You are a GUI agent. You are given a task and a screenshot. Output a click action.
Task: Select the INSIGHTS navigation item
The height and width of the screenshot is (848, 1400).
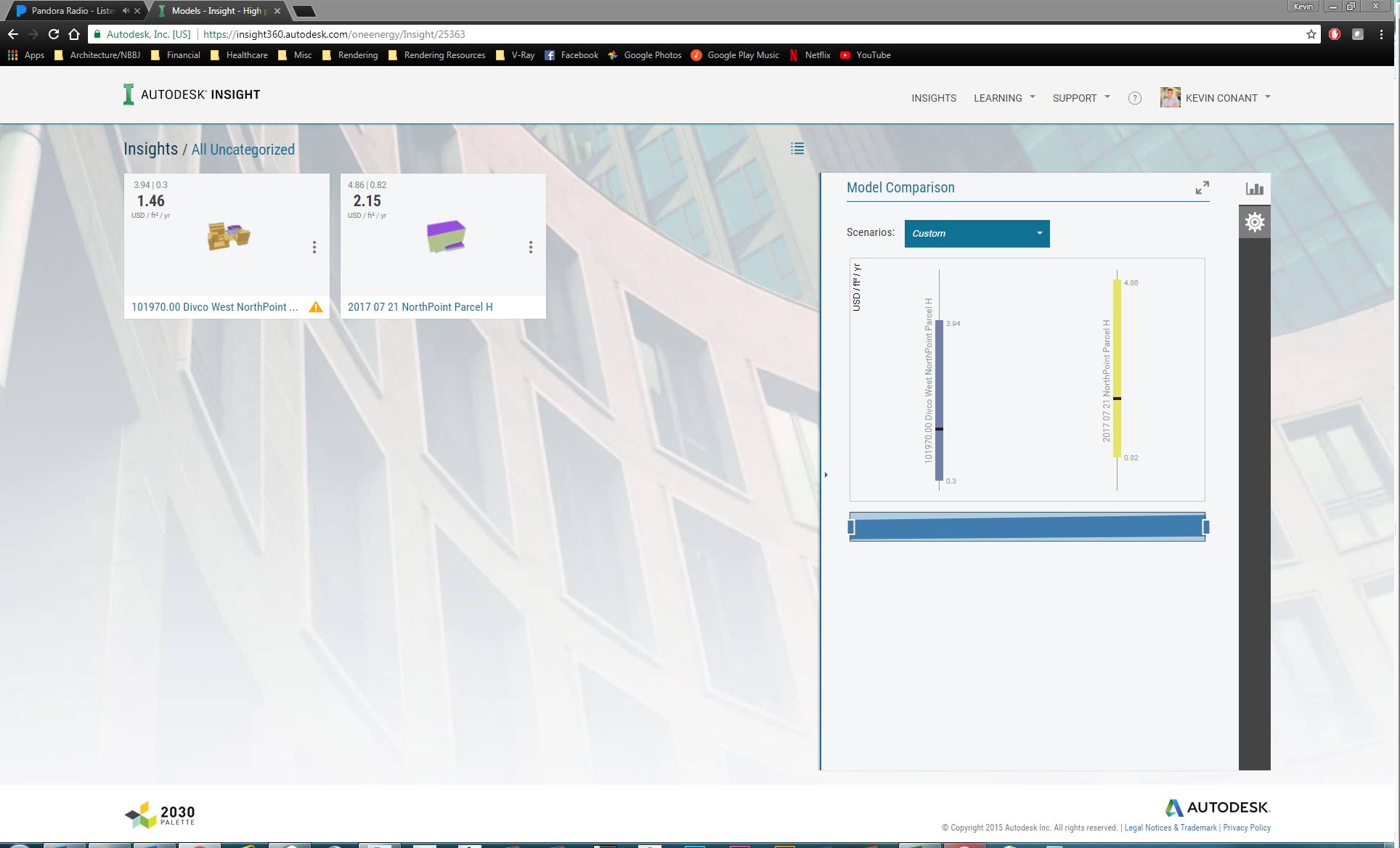coord(934,97)
